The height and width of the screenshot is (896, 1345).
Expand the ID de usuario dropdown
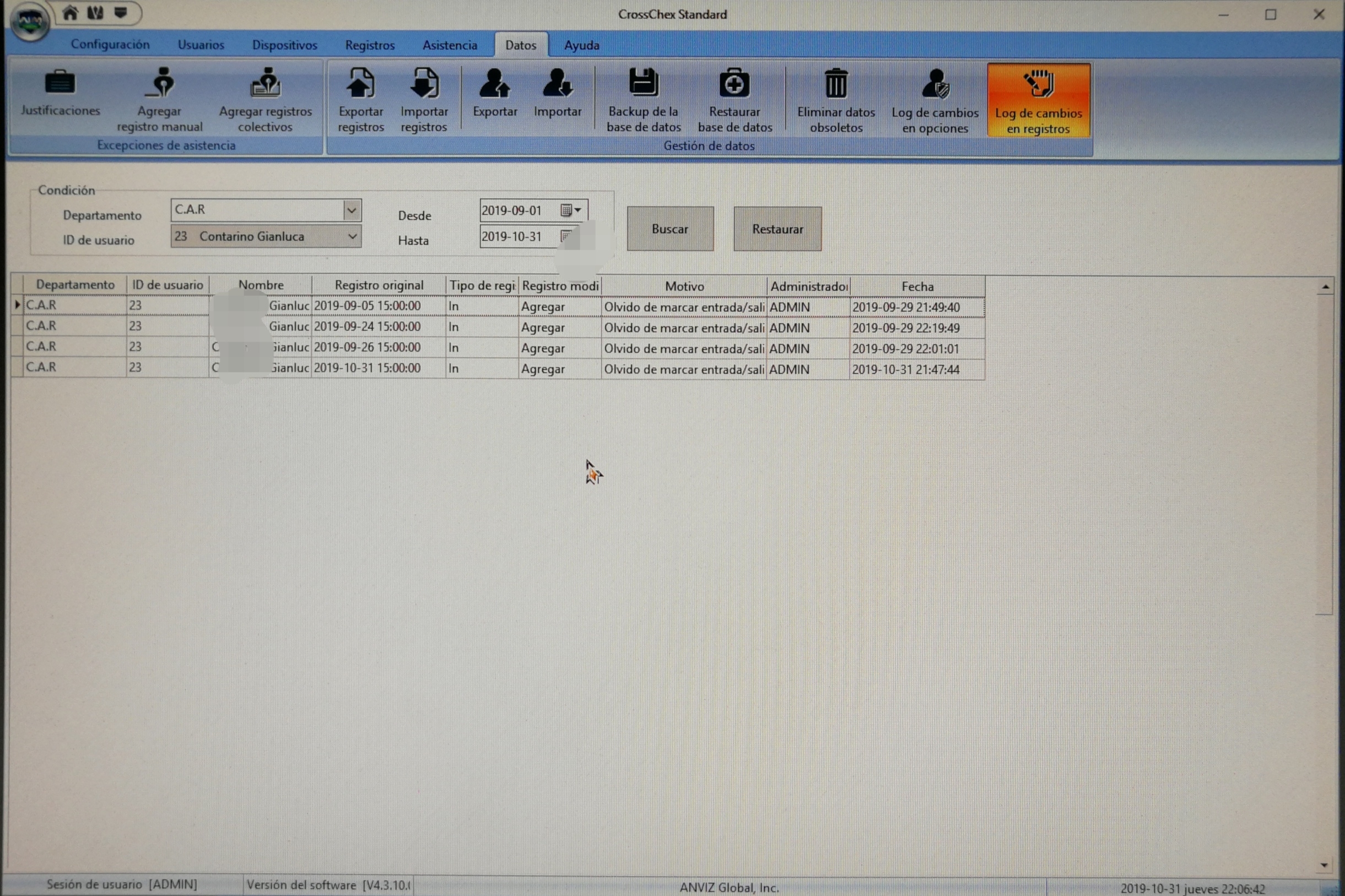pos(353,236)
